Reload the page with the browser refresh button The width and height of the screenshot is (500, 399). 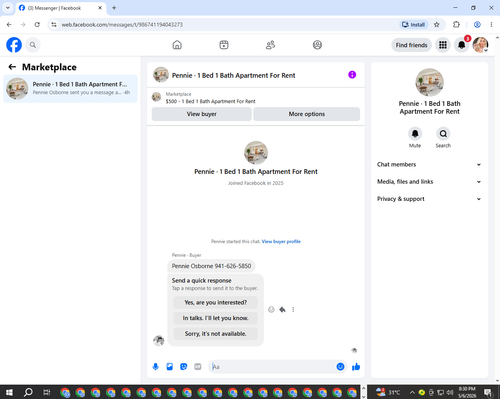(x=37, y=24)
